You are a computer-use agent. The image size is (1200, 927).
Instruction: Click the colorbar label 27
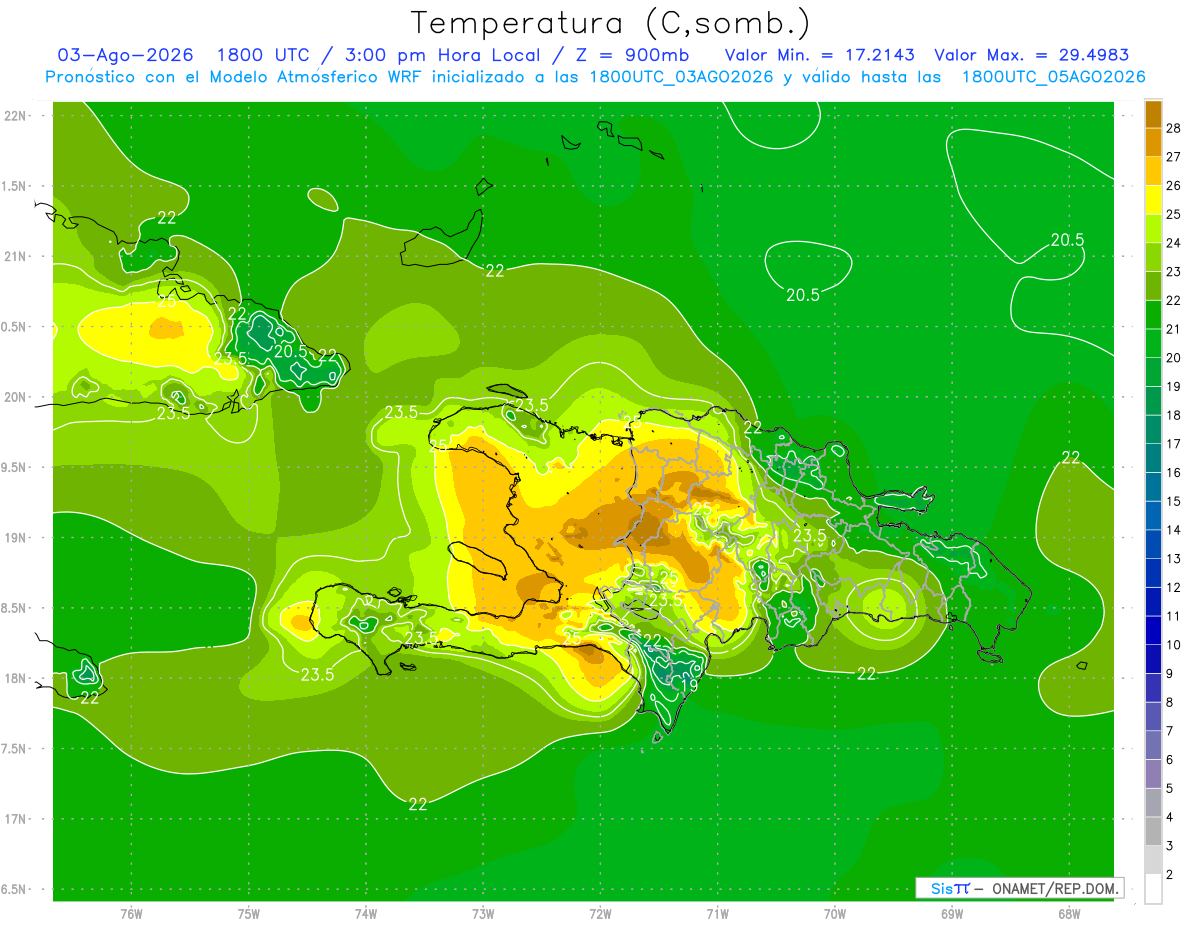click(x=1173, y=156)
